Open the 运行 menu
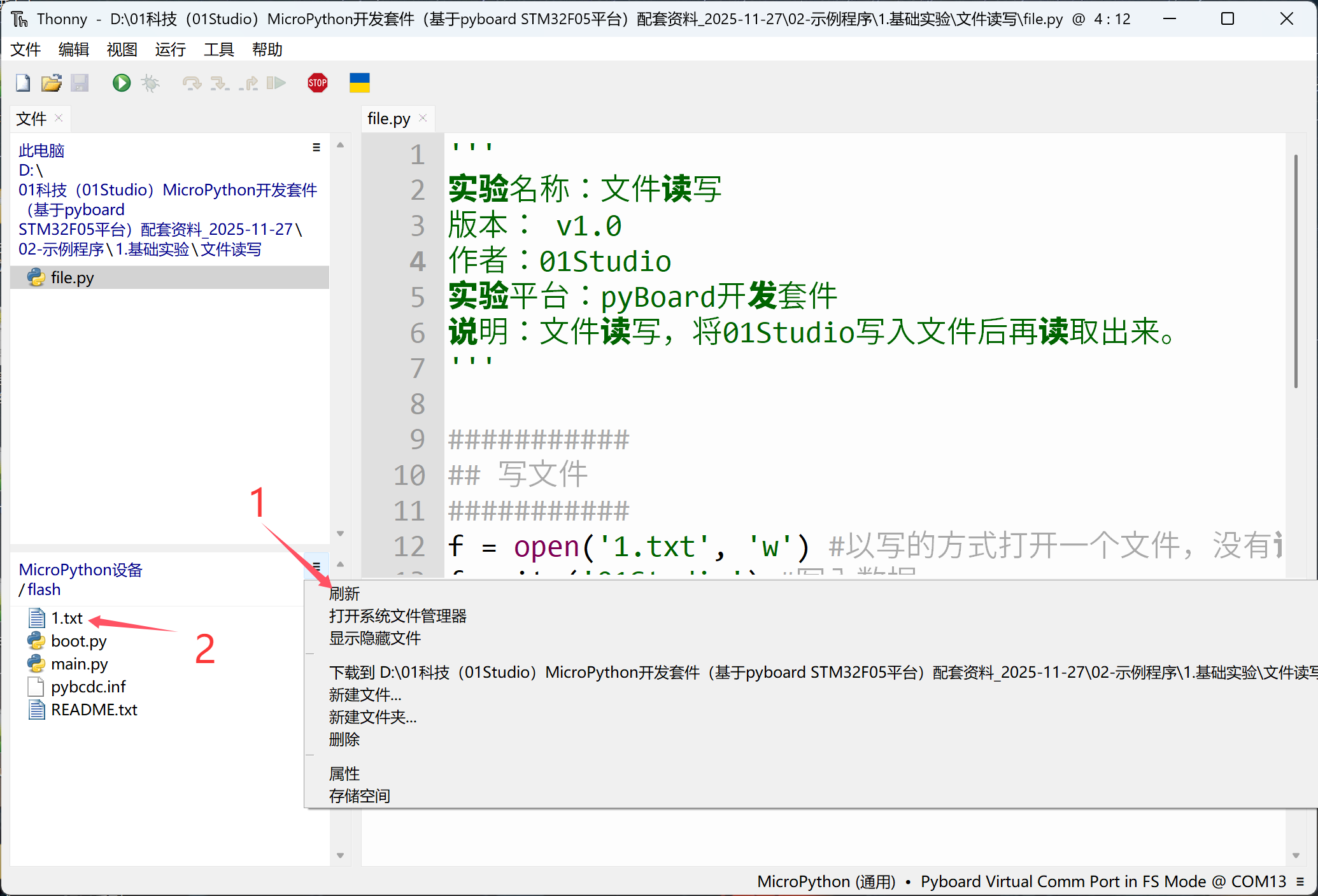Viewport: 1318px width, 896px height. click(170, 50)
